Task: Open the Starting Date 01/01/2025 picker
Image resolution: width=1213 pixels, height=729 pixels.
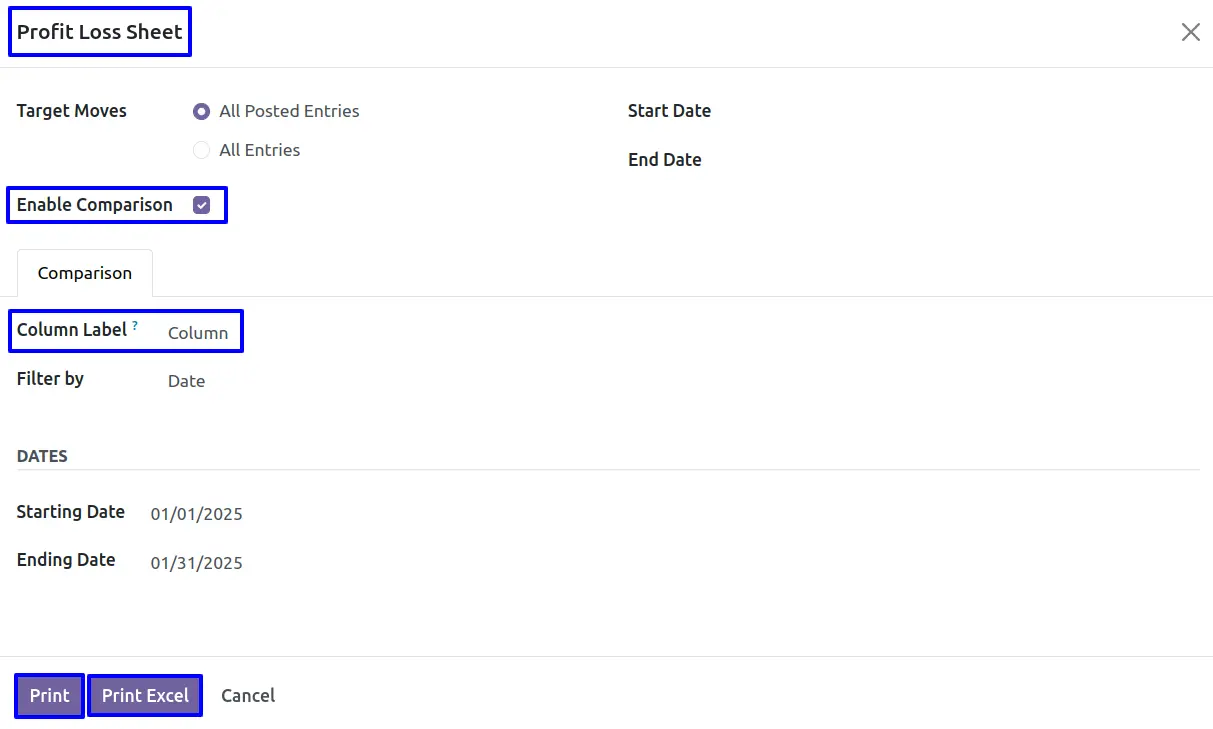Action: click(197, 514)
